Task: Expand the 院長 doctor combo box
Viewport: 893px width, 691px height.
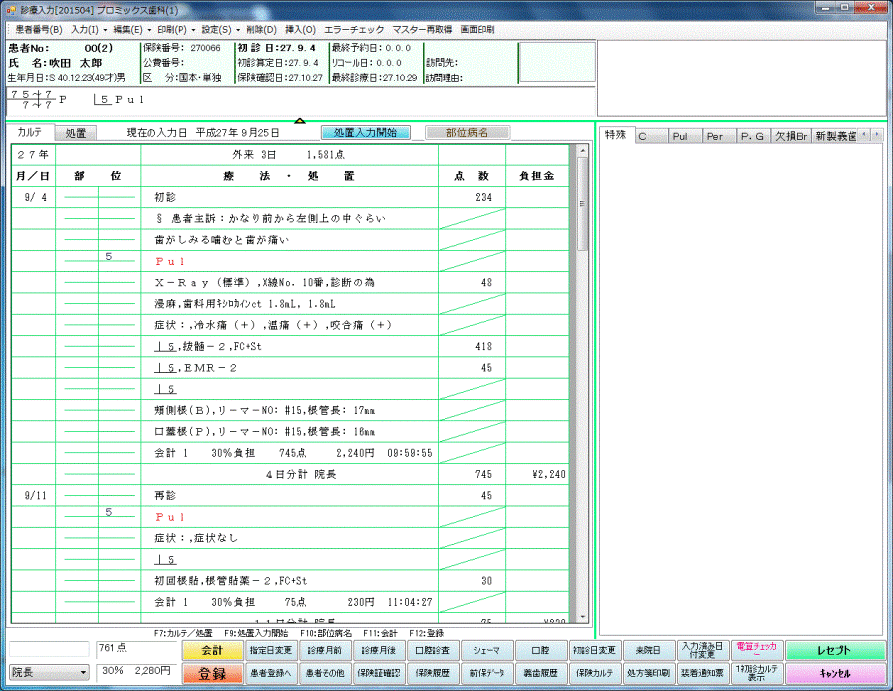Action: [x=84, y=672]
